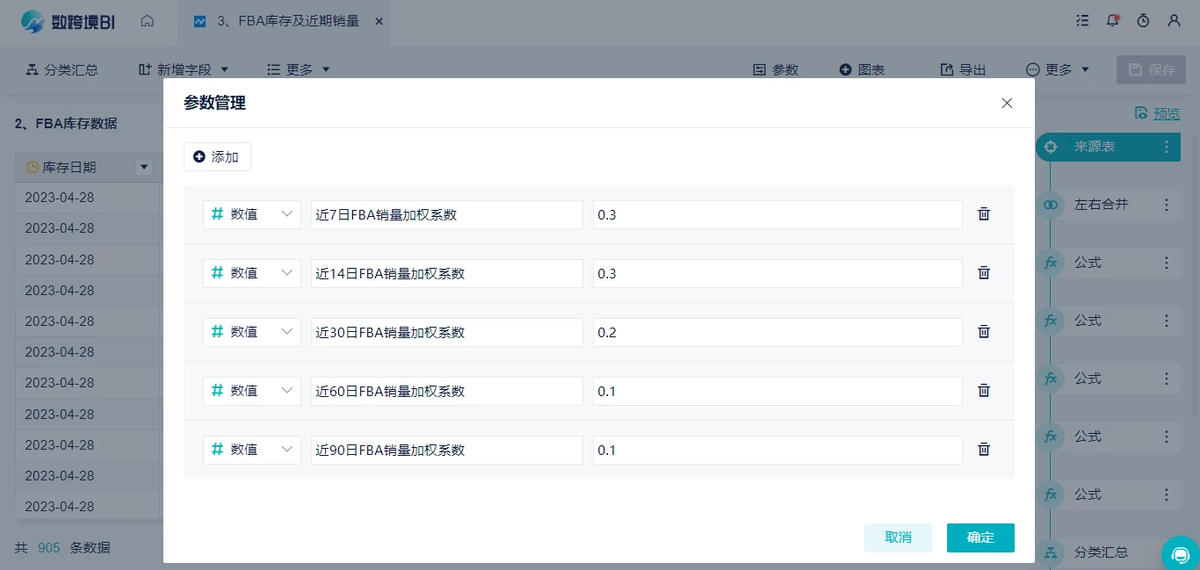Viewport: 1200px width, 570px height.
Task: Click fx icon of fifth 公式 step
Action: (1051, 495)
